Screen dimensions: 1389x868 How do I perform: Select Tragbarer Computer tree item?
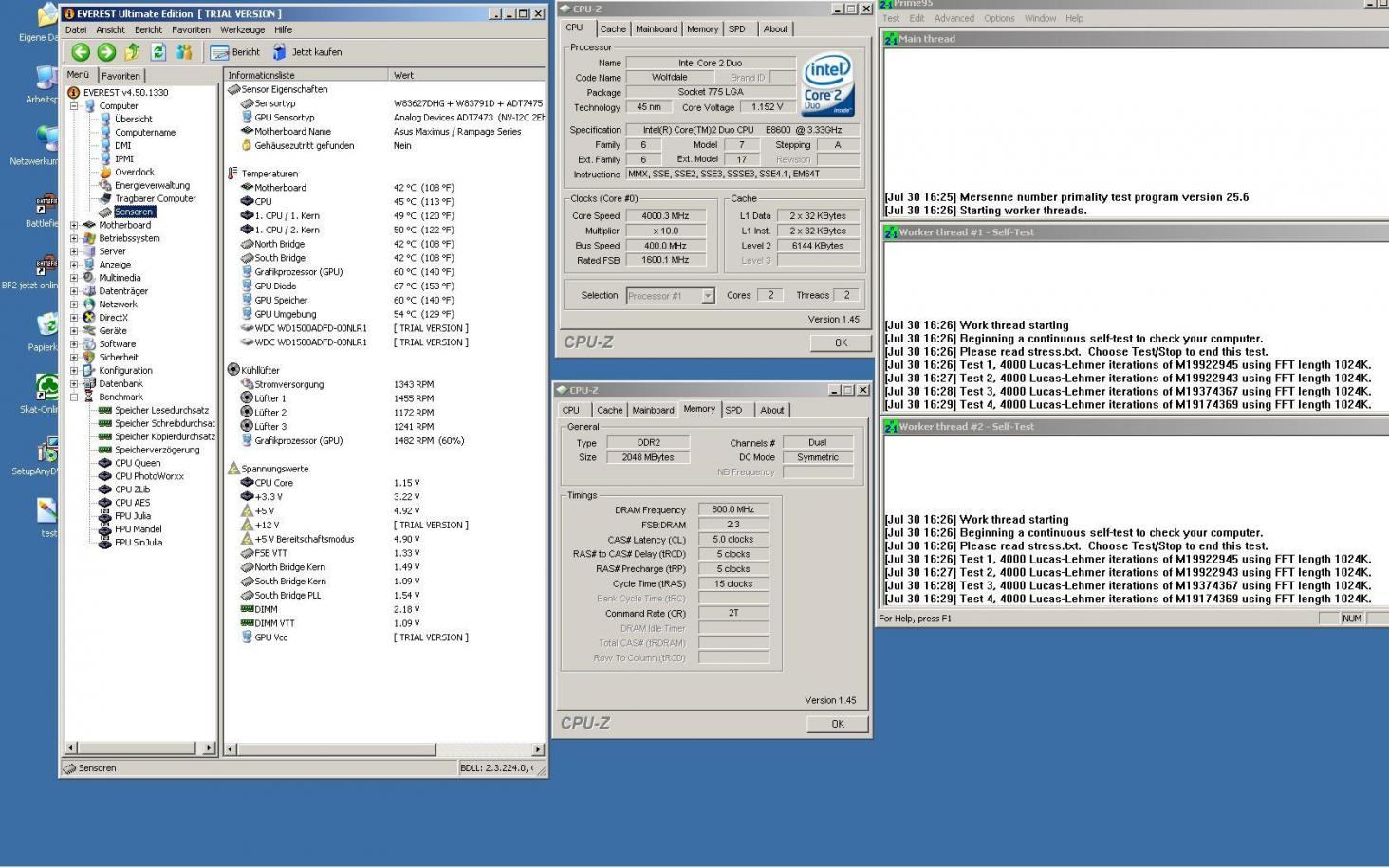pyautogui.click(x=156, y=199)
